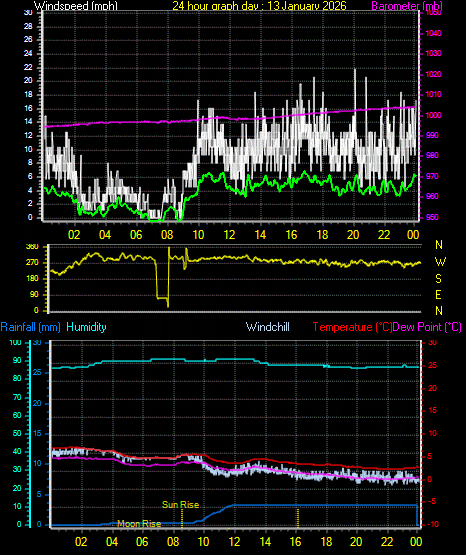
Task: Click the 28 mph windspeed axis label
Action: (28, 27)
